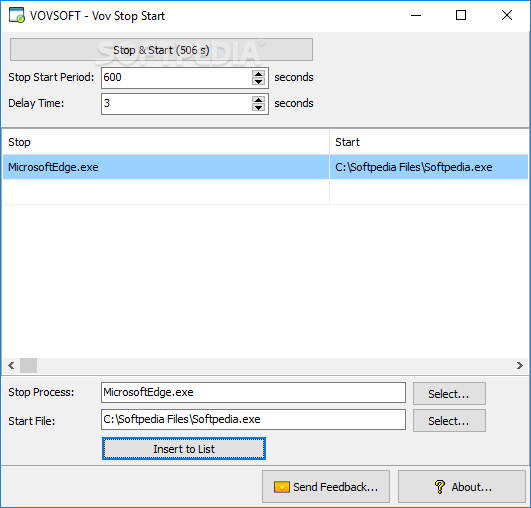Click the question mark icon on About
Viewport: 531px width, 508px height.
tap(440, 487)
